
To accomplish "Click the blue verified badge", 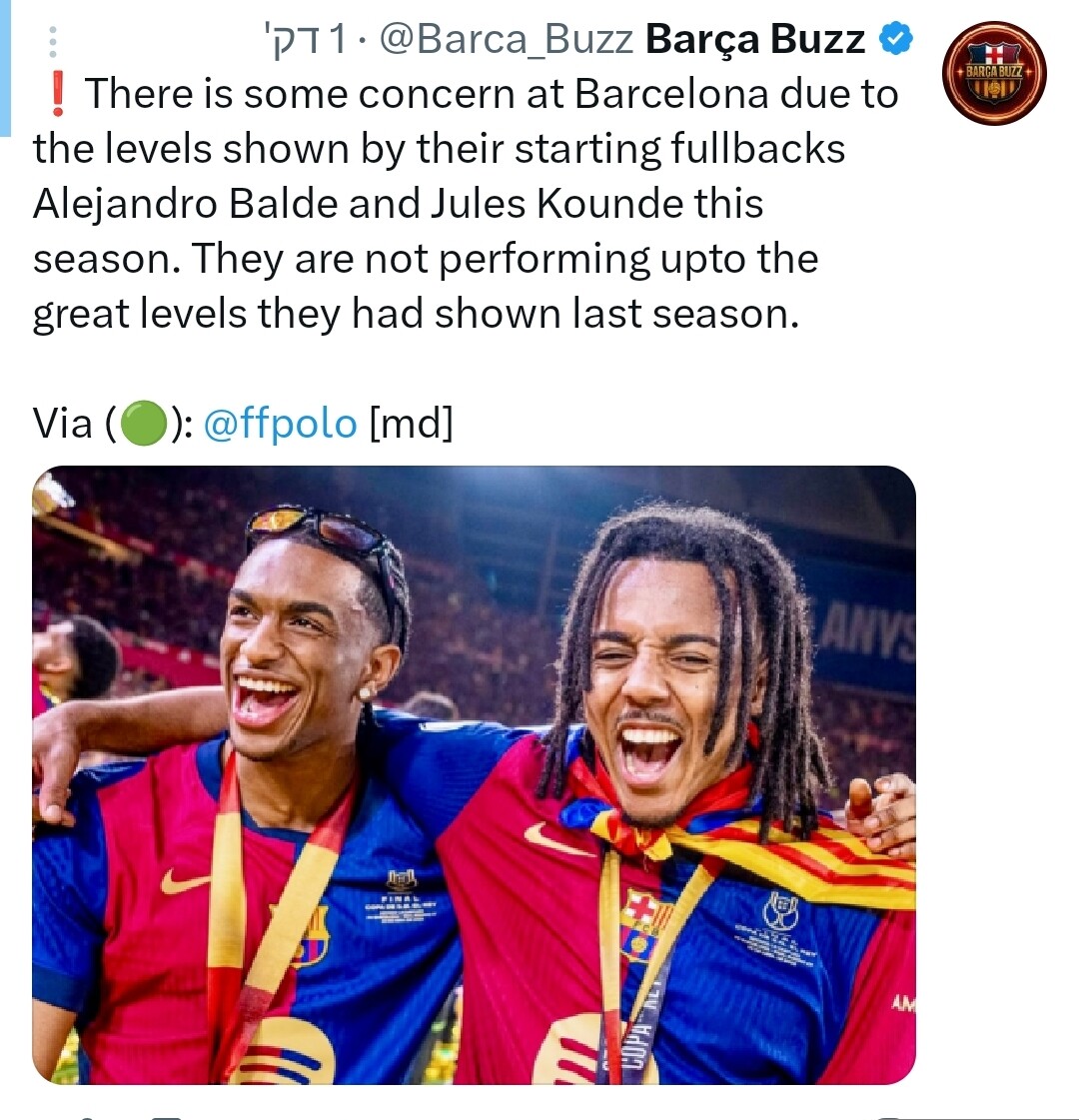I will 895,39.
